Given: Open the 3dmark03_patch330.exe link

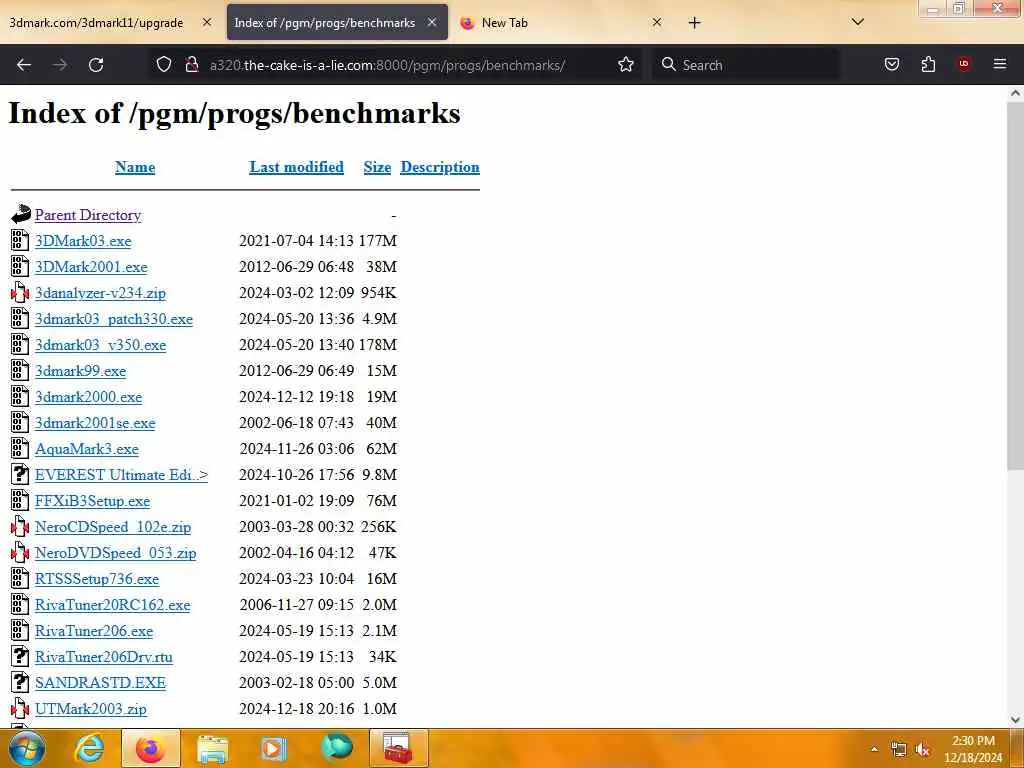Looking at the screenshot, I should [x=114, y=319].
